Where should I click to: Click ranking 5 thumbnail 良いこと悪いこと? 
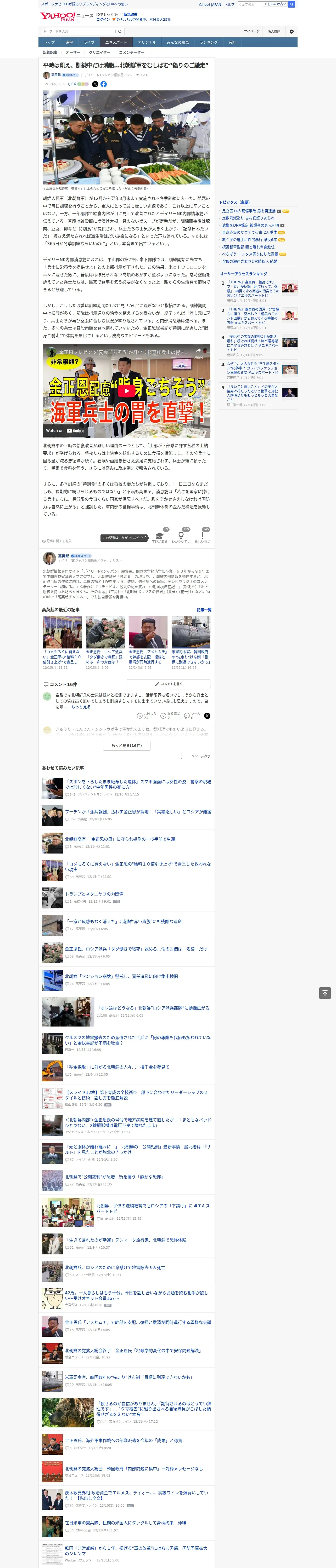290,393
